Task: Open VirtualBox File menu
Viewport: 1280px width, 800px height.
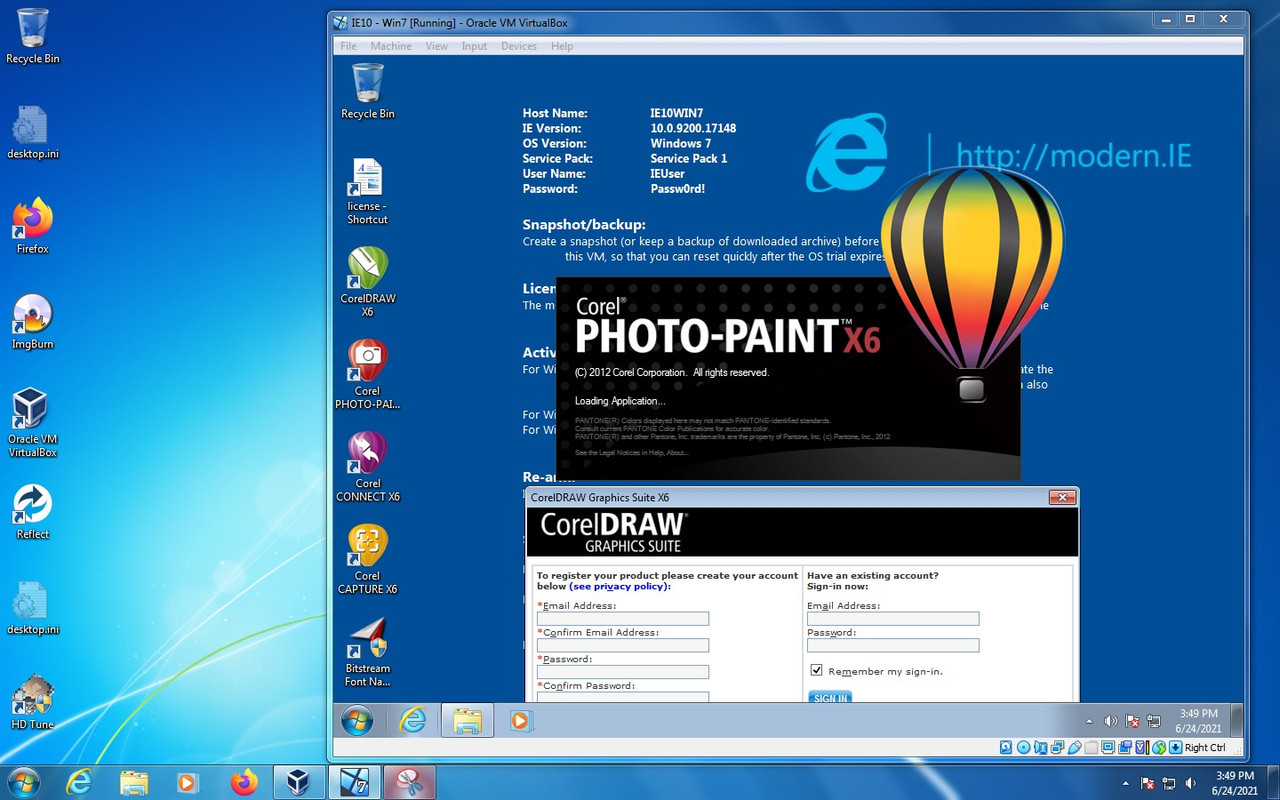Action: (x=348, y=46)
